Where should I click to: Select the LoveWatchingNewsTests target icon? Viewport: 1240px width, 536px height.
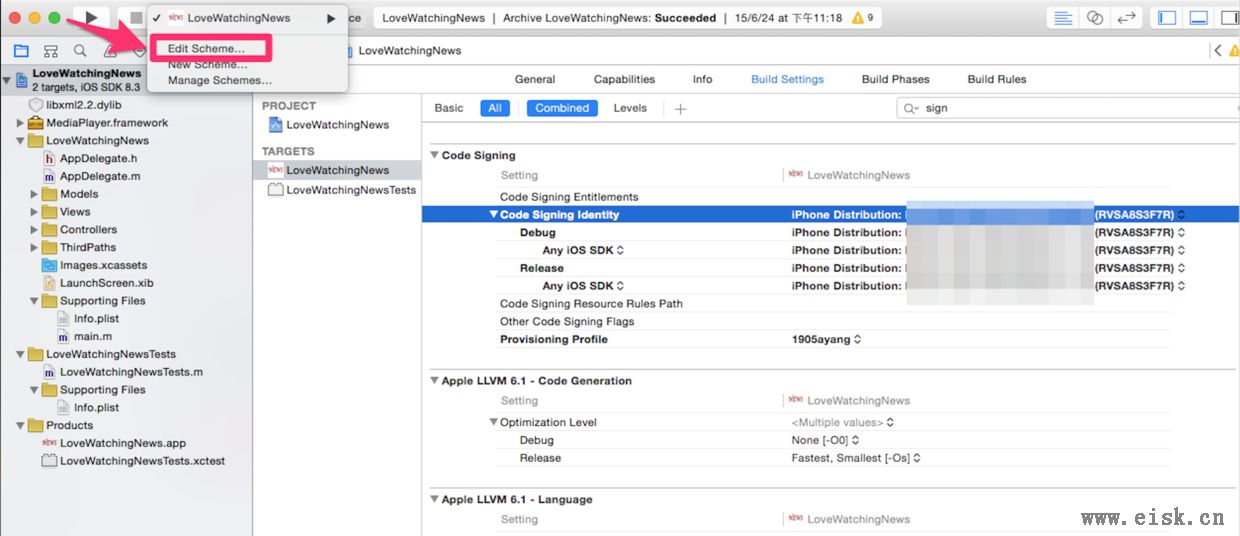point(276,190)
